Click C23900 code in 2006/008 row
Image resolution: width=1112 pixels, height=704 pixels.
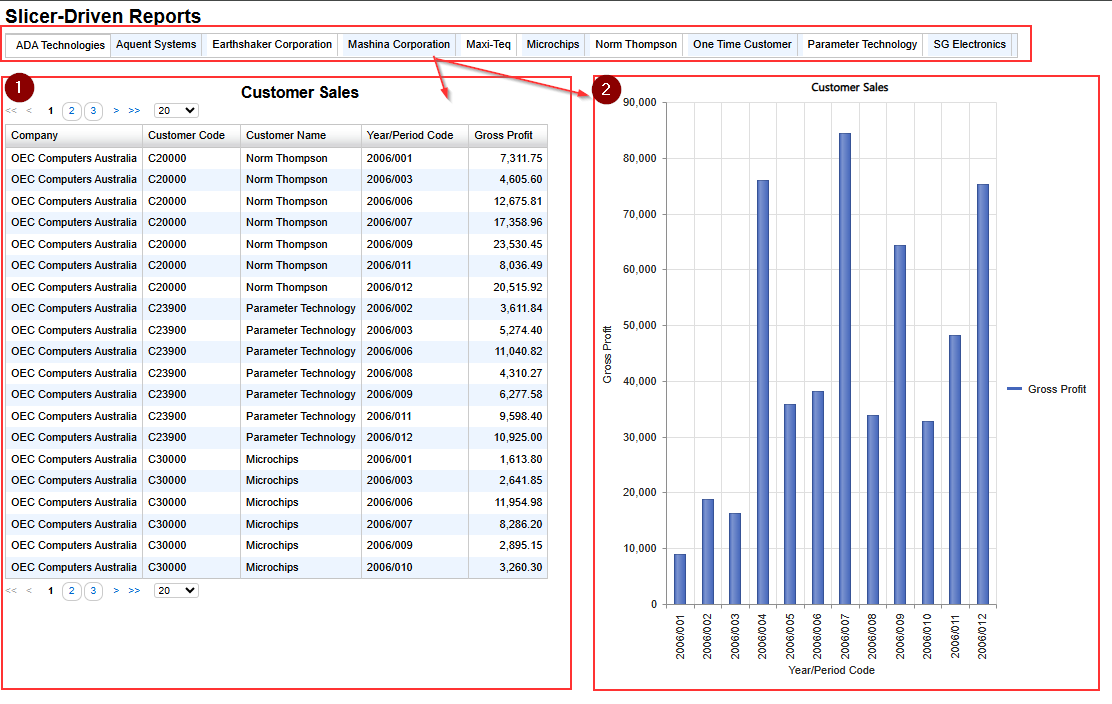(167, 373)
